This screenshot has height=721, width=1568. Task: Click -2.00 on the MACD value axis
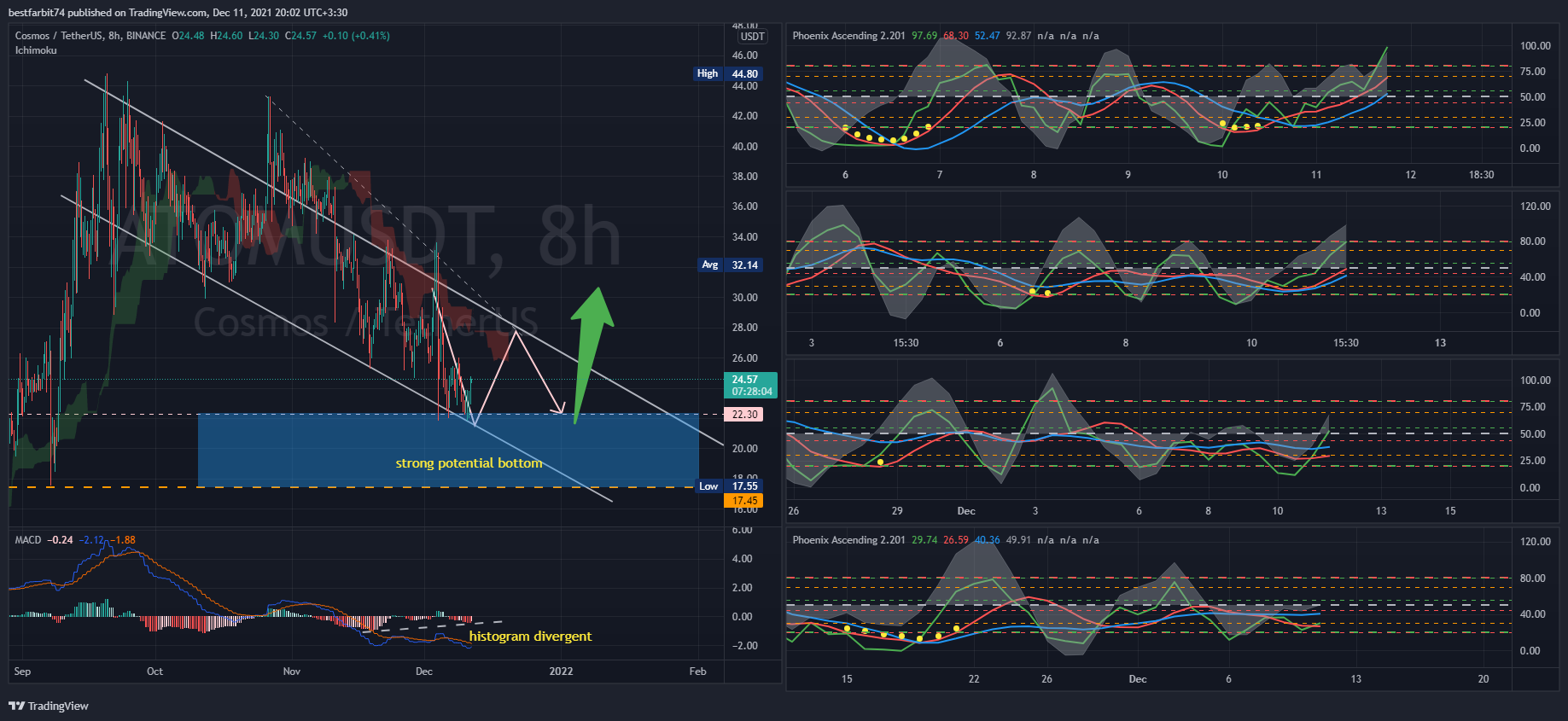(x=744, y=646)
